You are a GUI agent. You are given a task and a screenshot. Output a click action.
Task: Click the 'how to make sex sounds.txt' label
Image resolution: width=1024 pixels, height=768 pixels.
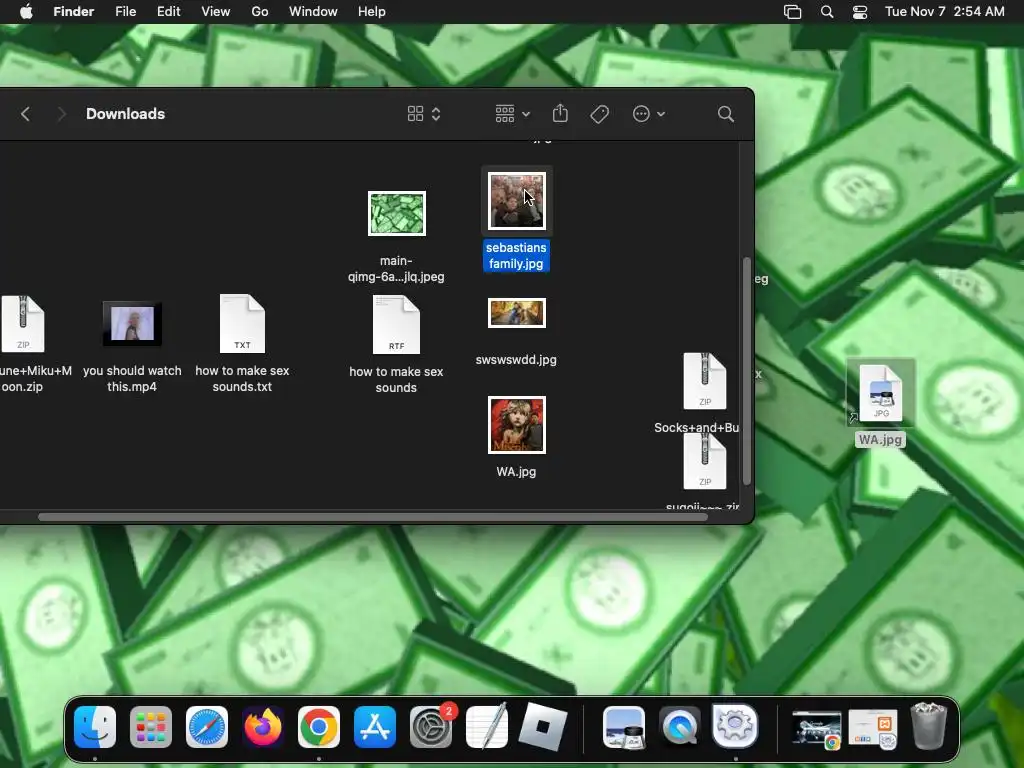coord(242,379)
